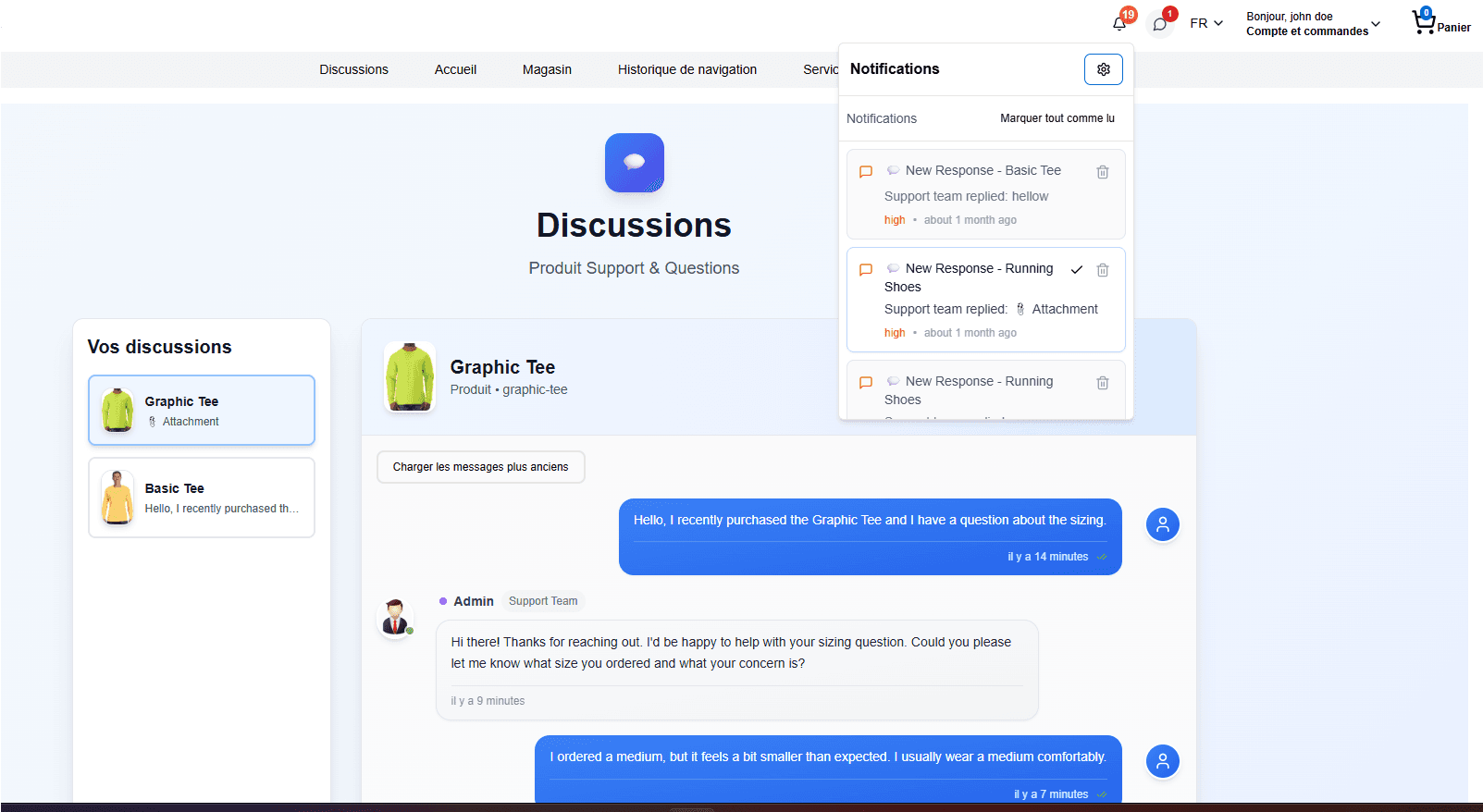Viewport: 1483px width, 812px height.
Task: Select the Basic Tee discussion in sidebar
Action: 202,498
